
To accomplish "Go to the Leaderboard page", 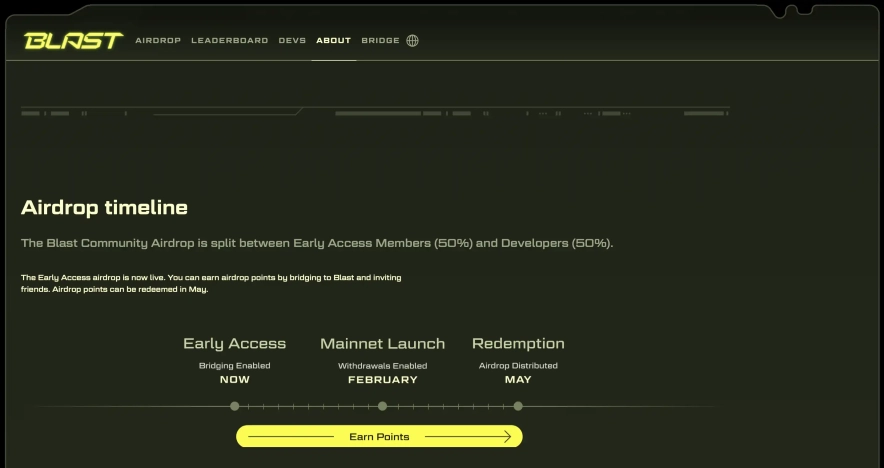I will click(x=230, y=41).
